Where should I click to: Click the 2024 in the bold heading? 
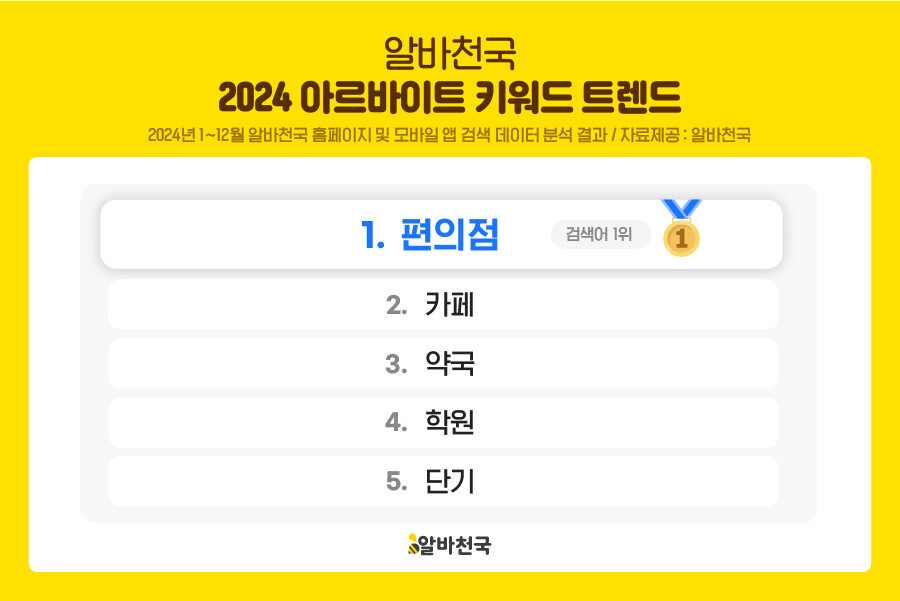coord(254,97)
